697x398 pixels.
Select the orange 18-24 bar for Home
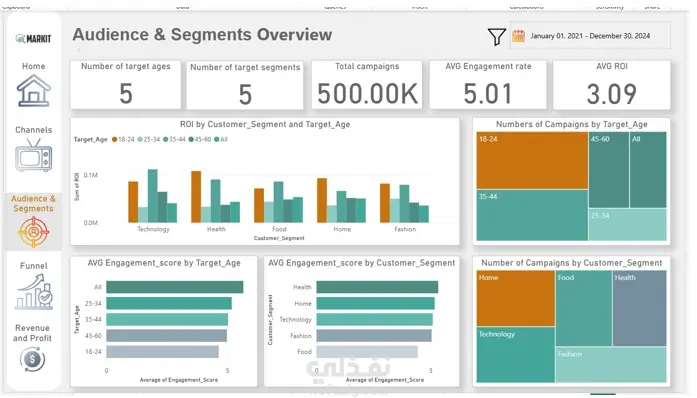click(322, 200)
